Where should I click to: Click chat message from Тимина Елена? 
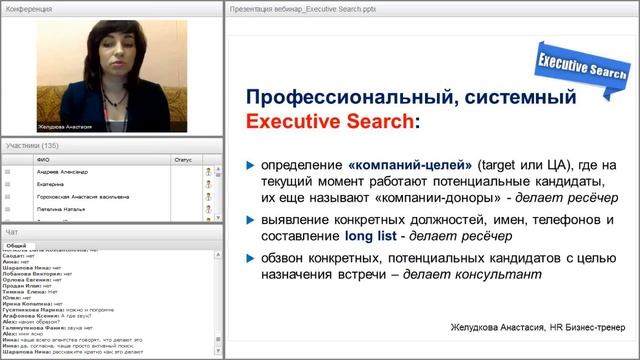(30, 292)
